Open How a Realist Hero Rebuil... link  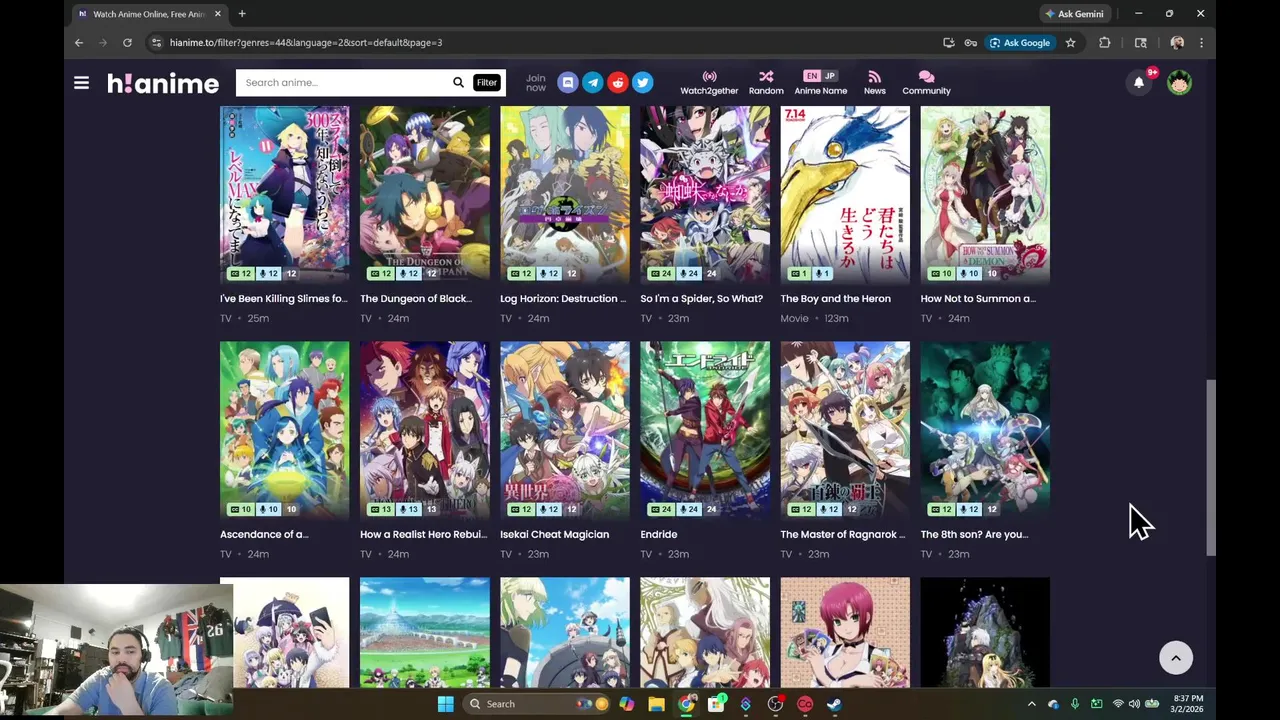pyautogui.click(x=423, y=534)
